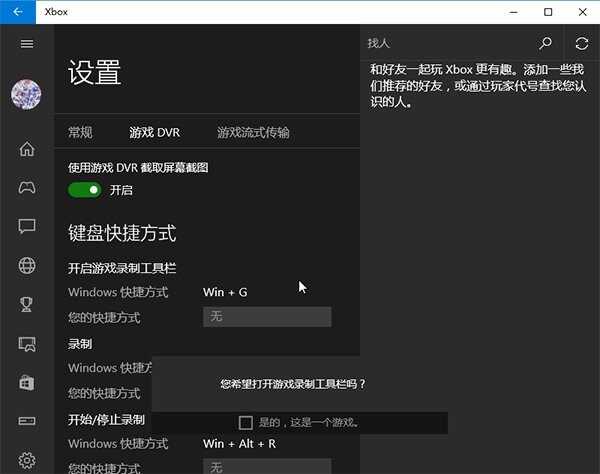This screenshot has width=600, height=474.
Task: Open Messages chat icon
Action: click(27, 226)
